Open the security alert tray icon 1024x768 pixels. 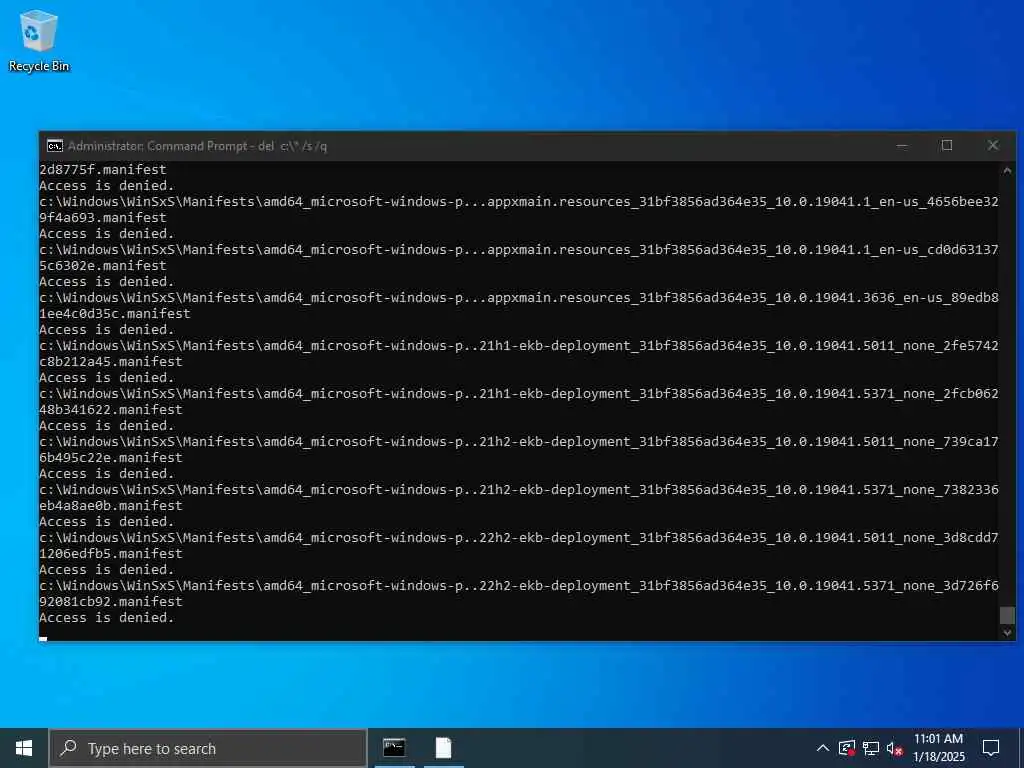(847, 748)
